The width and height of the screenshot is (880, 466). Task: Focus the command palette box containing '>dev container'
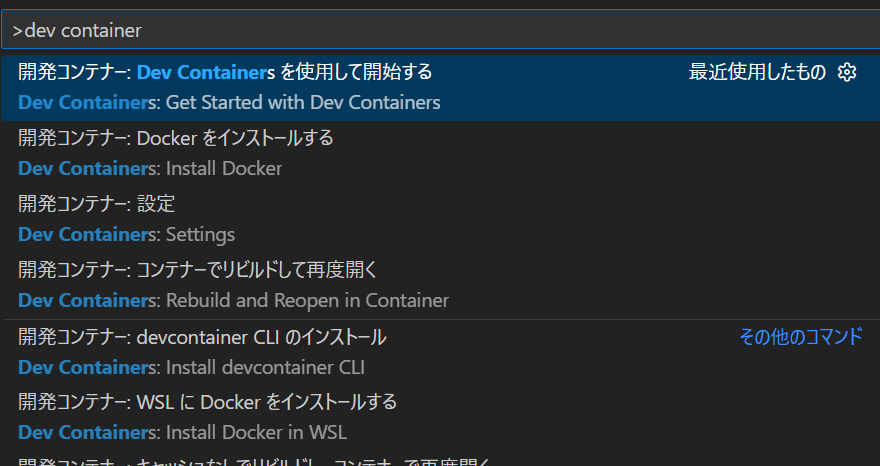441,30
